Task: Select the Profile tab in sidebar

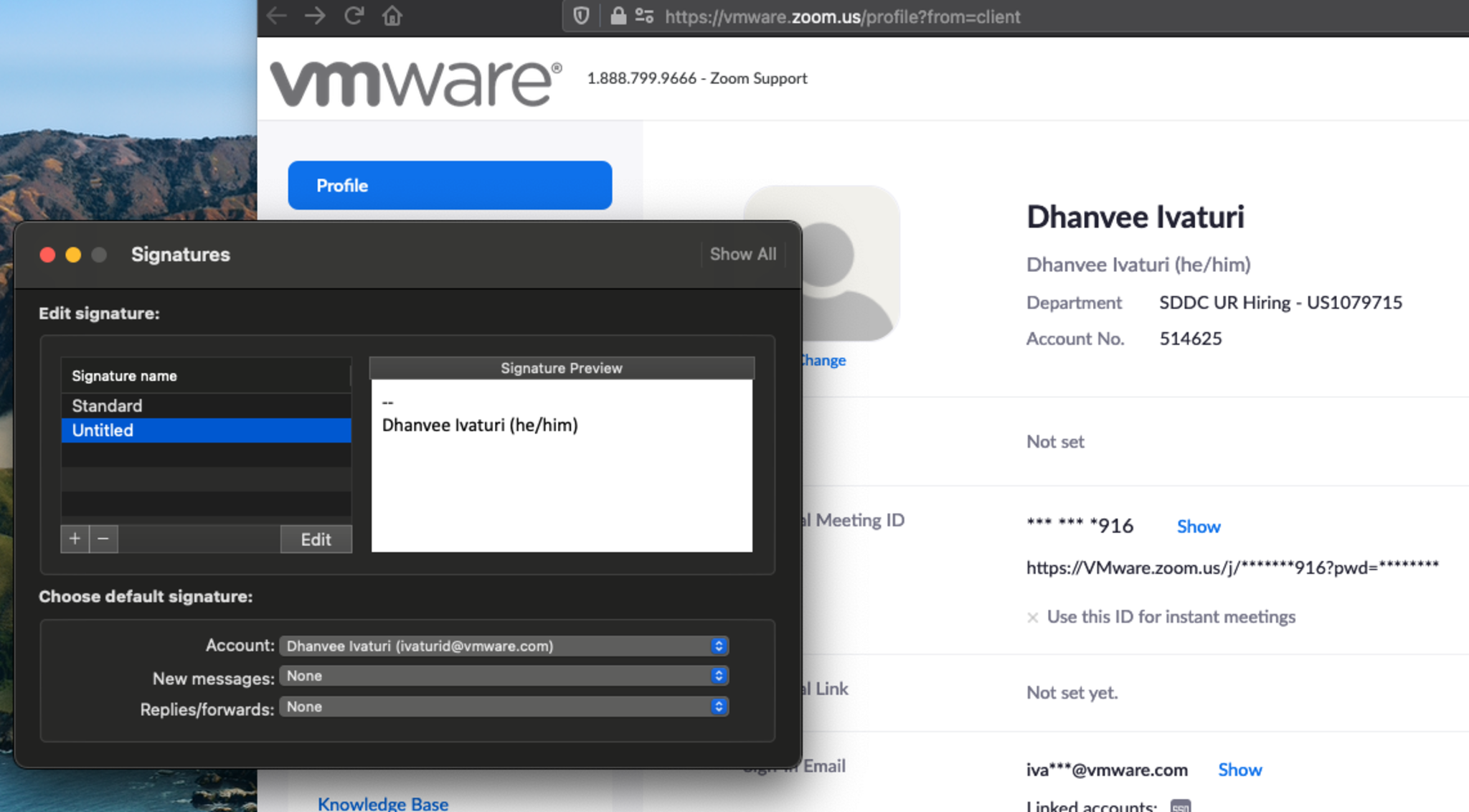Action: (x=450, y=185)
